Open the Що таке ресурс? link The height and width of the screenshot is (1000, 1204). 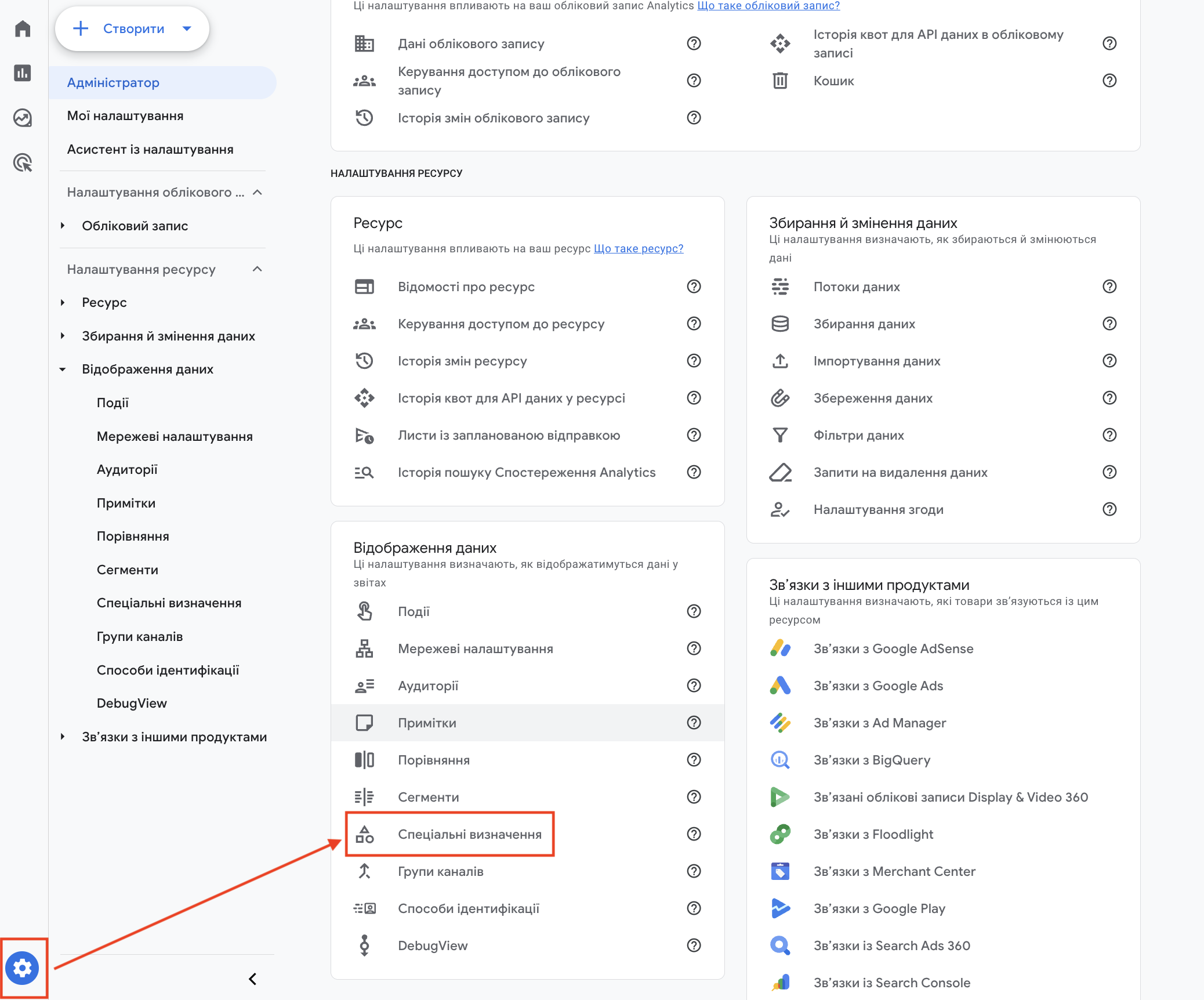(639, 249)
